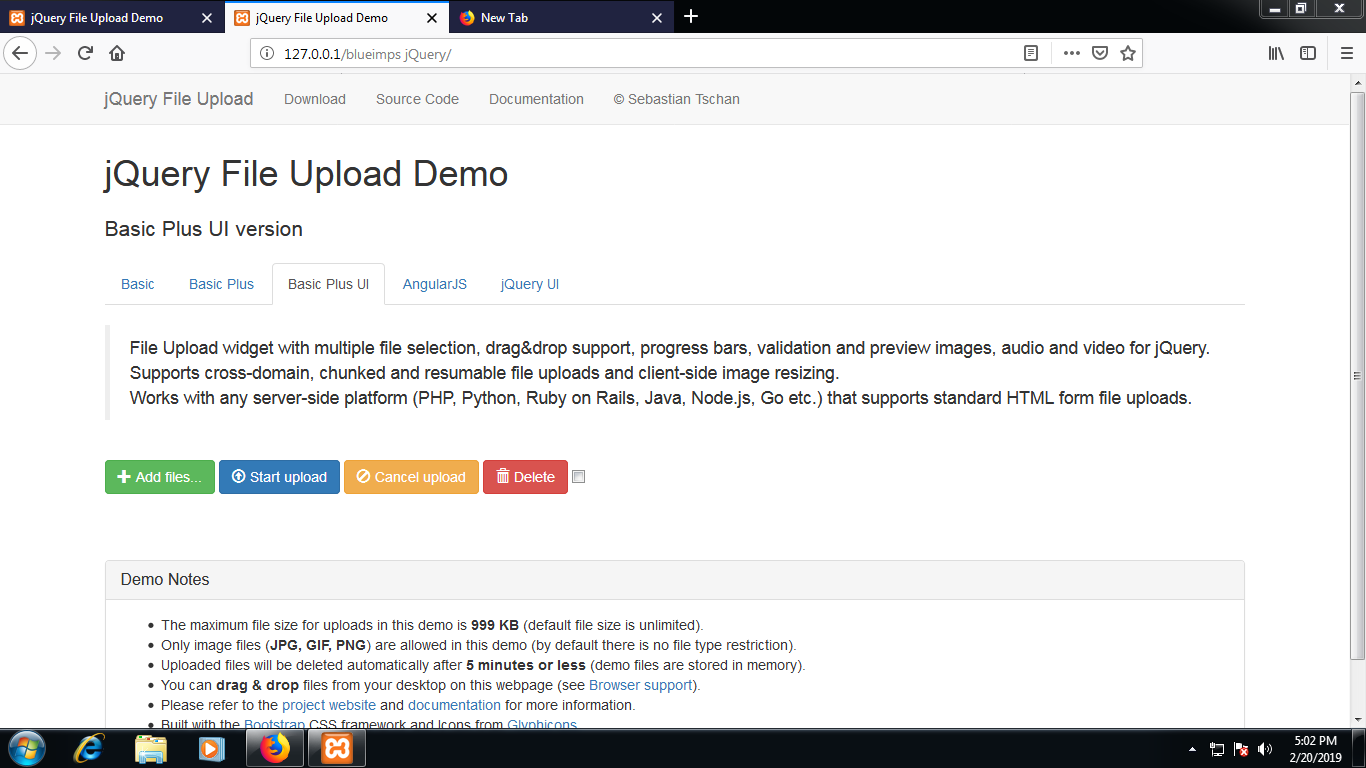Open the taskbar clock and date
This screenshot has width=1366, height=768.
pyautogui.click(x=1316, y=749)
